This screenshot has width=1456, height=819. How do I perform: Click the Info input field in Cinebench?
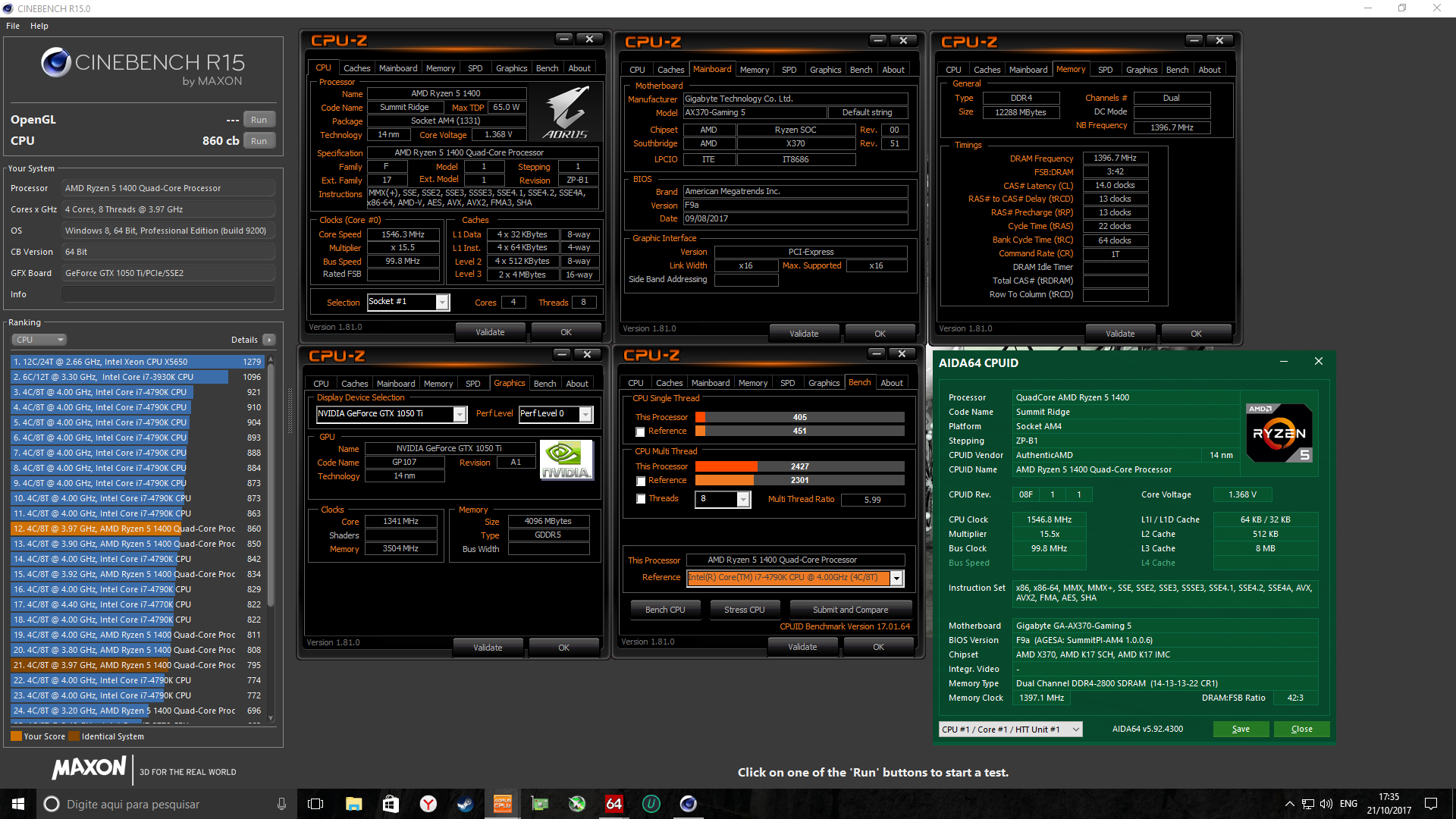pos(168,294)
